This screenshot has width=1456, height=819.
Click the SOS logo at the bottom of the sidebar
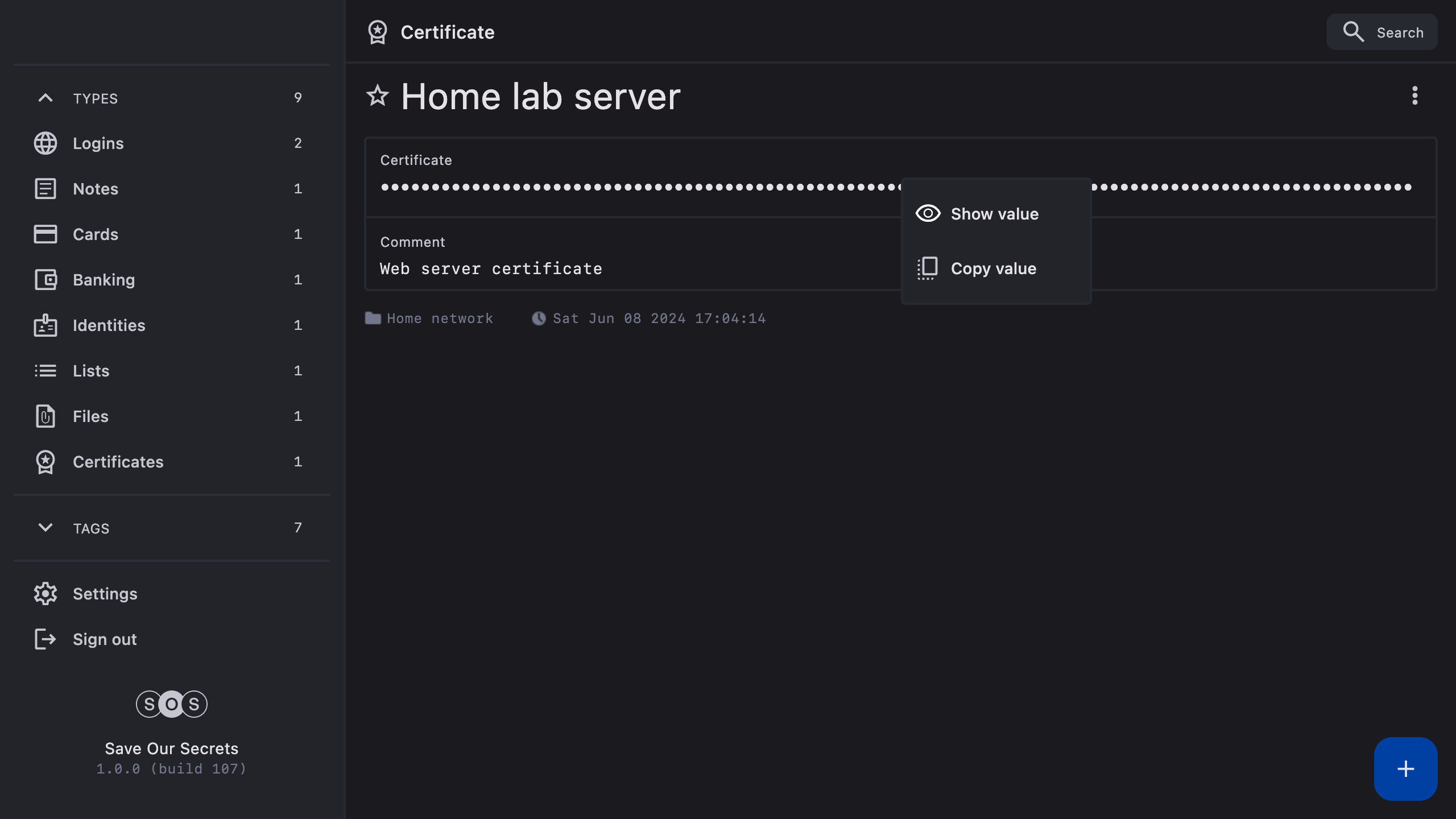[x=172, y=704]
